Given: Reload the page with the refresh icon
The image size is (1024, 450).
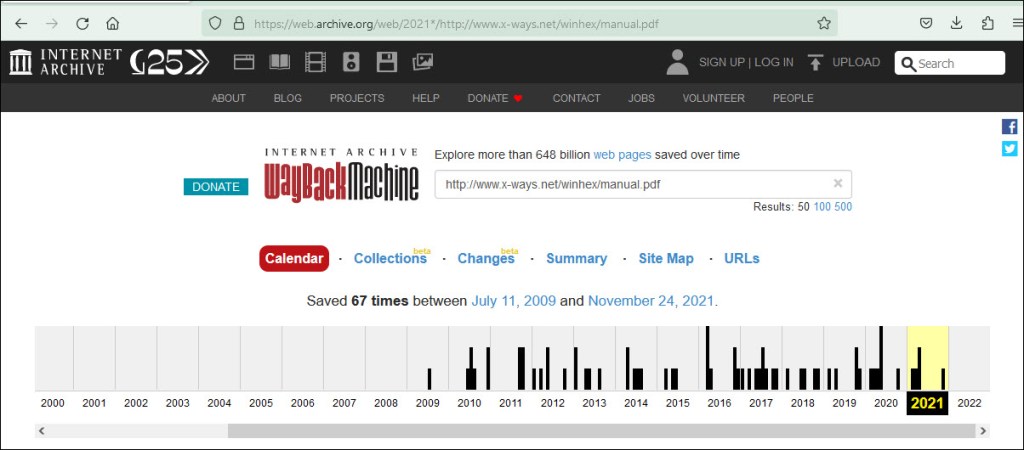Looking at the screenshot, I should point(82,24).
